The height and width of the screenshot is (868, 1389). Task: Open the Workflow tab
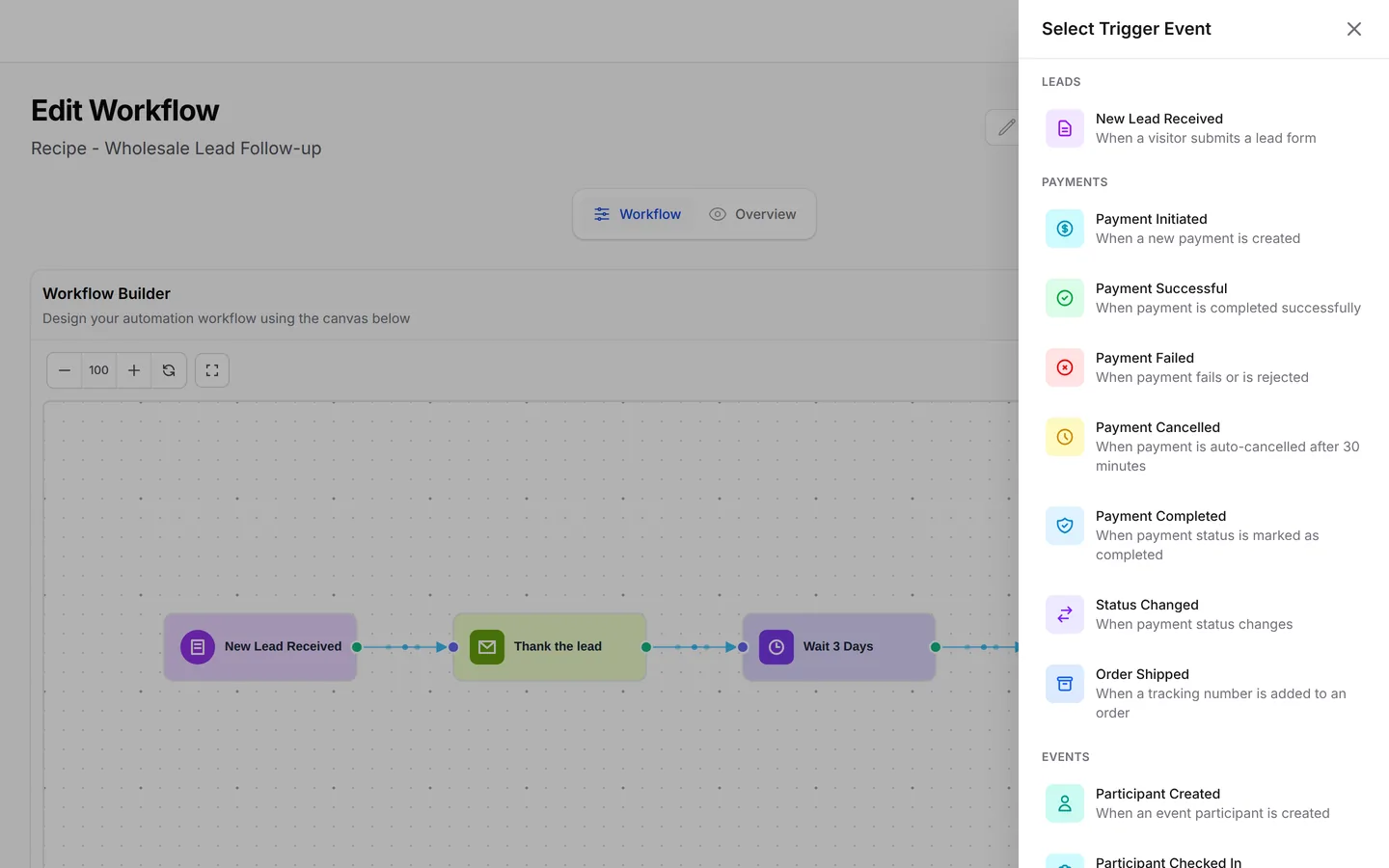coord(638,214)
